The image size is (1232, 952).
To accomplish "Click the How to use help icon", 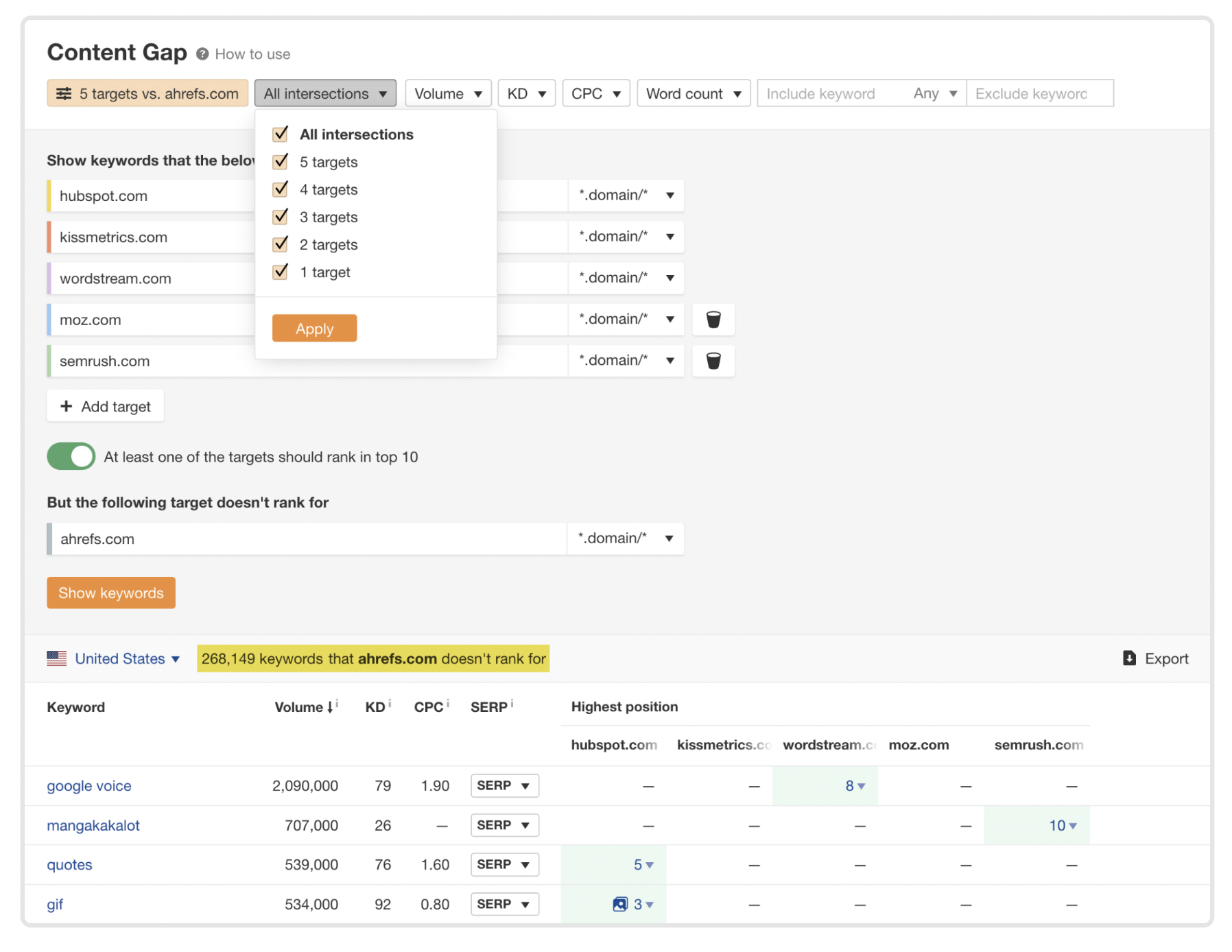I will tap(202, 54).
